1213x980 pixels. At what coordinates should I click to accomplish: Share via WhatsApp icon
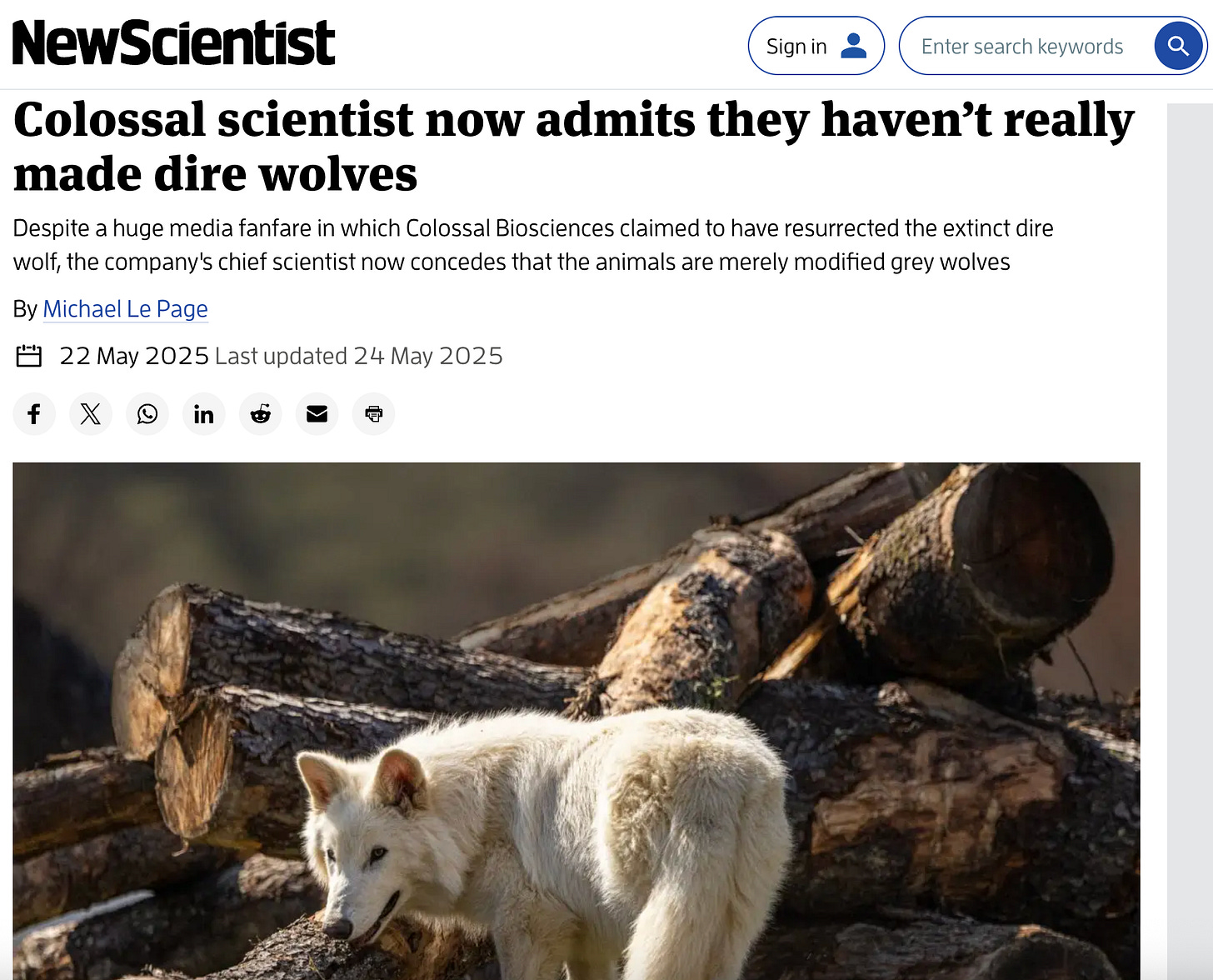(147, 414)
